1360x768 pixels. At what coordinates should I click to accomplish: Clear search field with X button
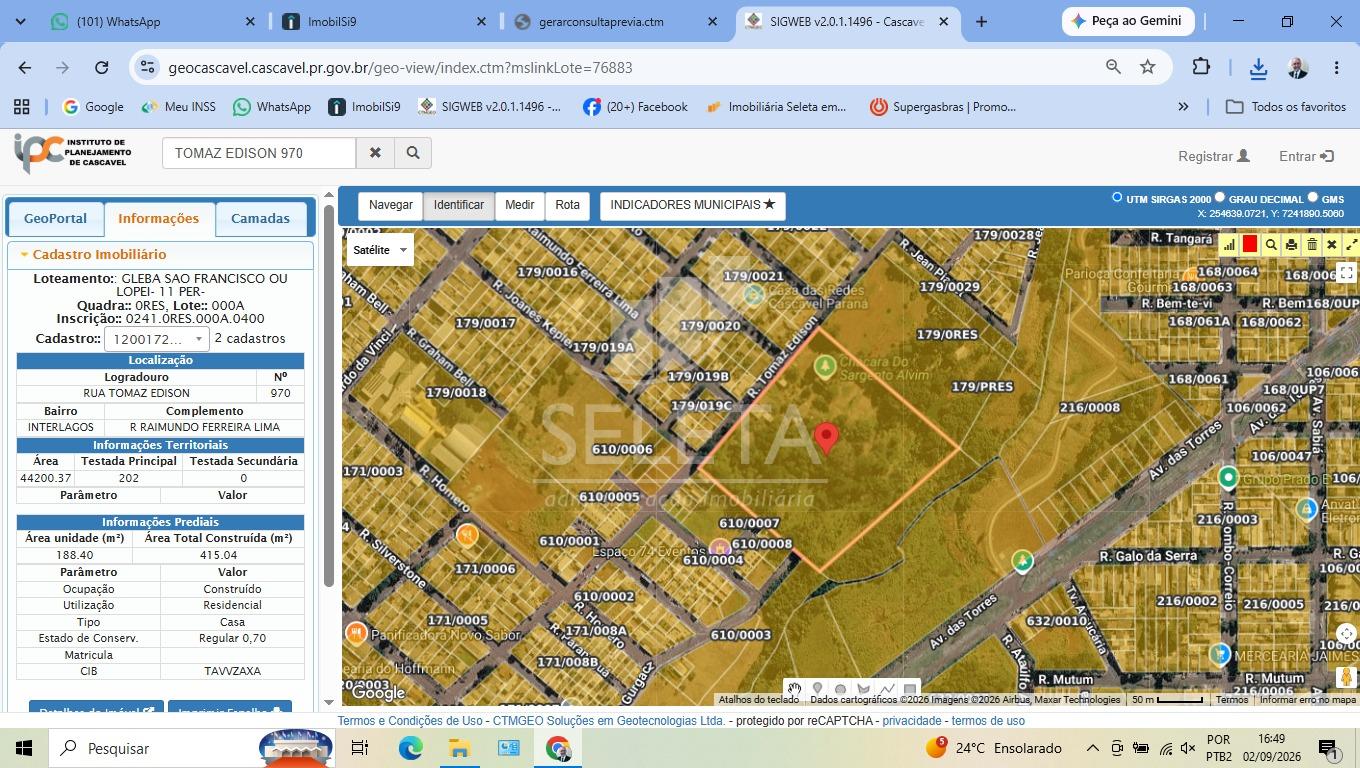coord(375,153)
